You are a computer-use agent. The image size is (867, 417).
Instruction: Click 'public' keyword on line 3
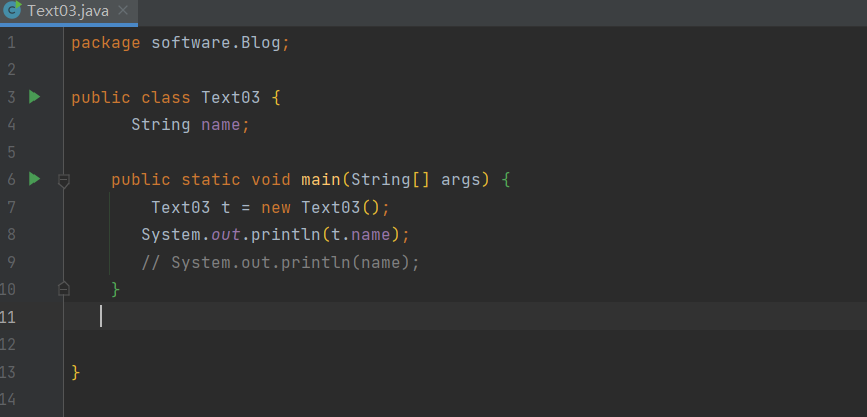[101, 98]
